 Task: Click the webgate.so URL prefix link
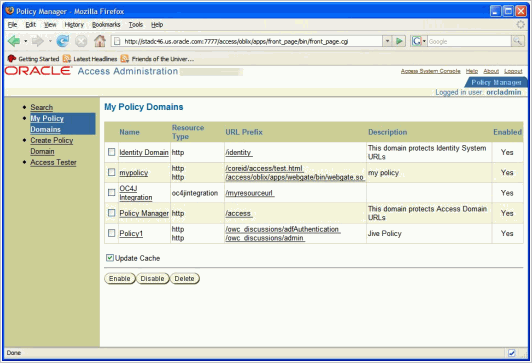(x=294, y=177)
